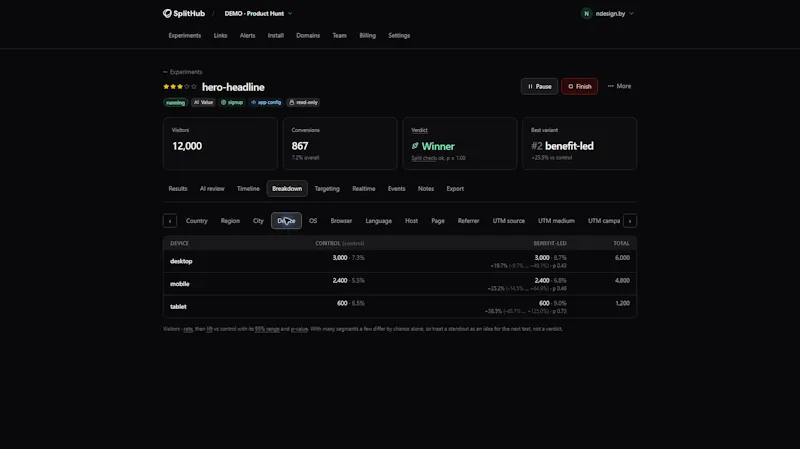Switch to the Notes tab
800x449 pixels.
point(426,189)
